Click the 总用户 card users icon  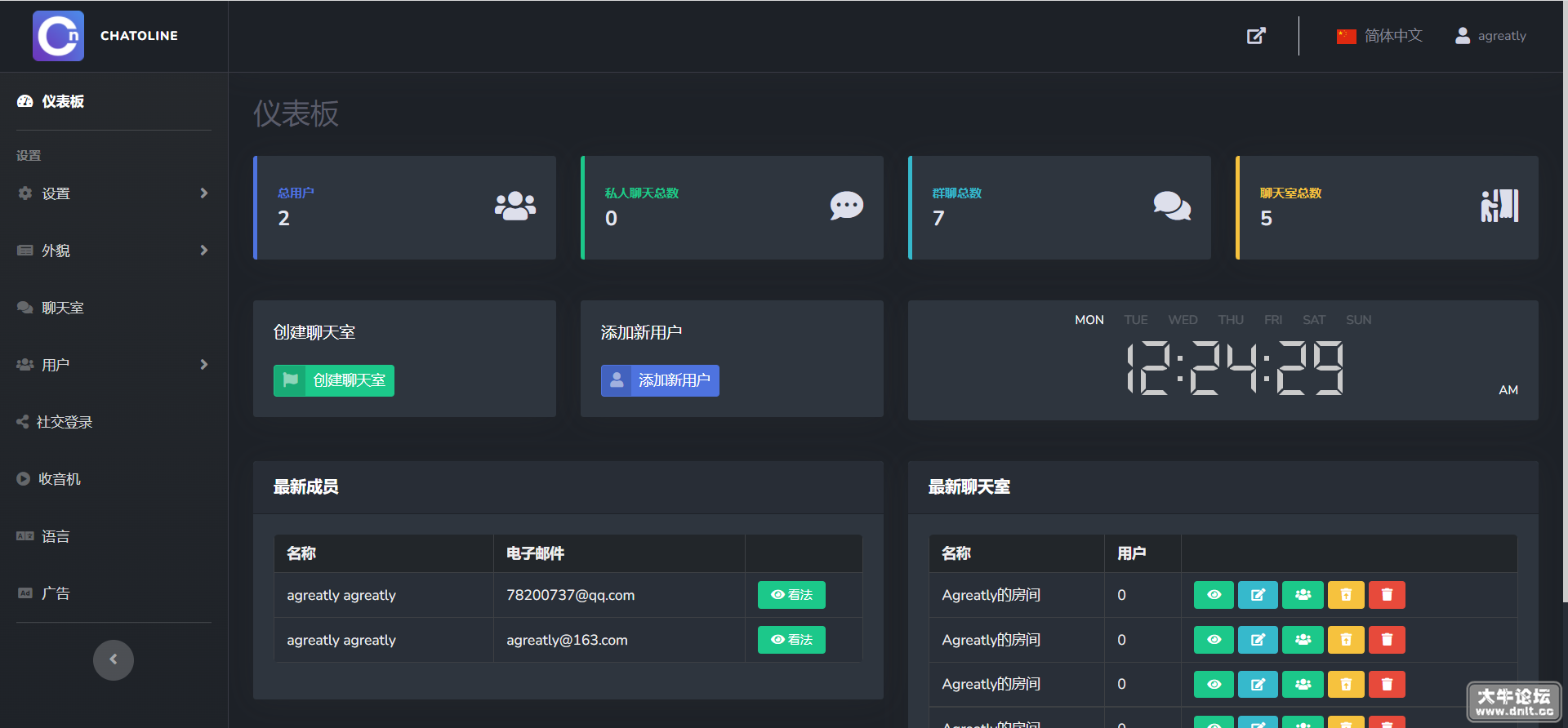[515, 206]
